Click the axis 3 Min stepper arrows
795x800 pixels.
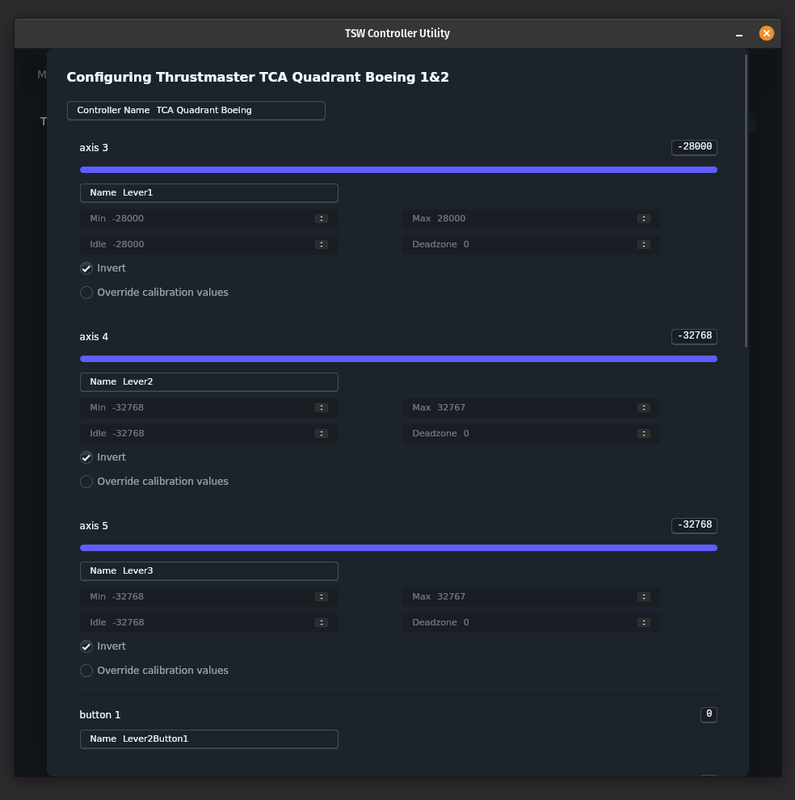pos(321,219)
